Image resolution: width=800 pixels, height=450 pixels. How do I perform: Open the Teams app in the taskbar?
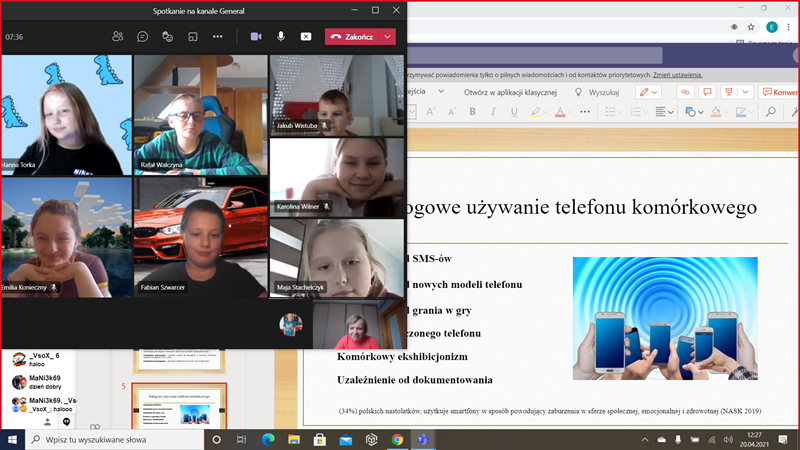(423, 439)
